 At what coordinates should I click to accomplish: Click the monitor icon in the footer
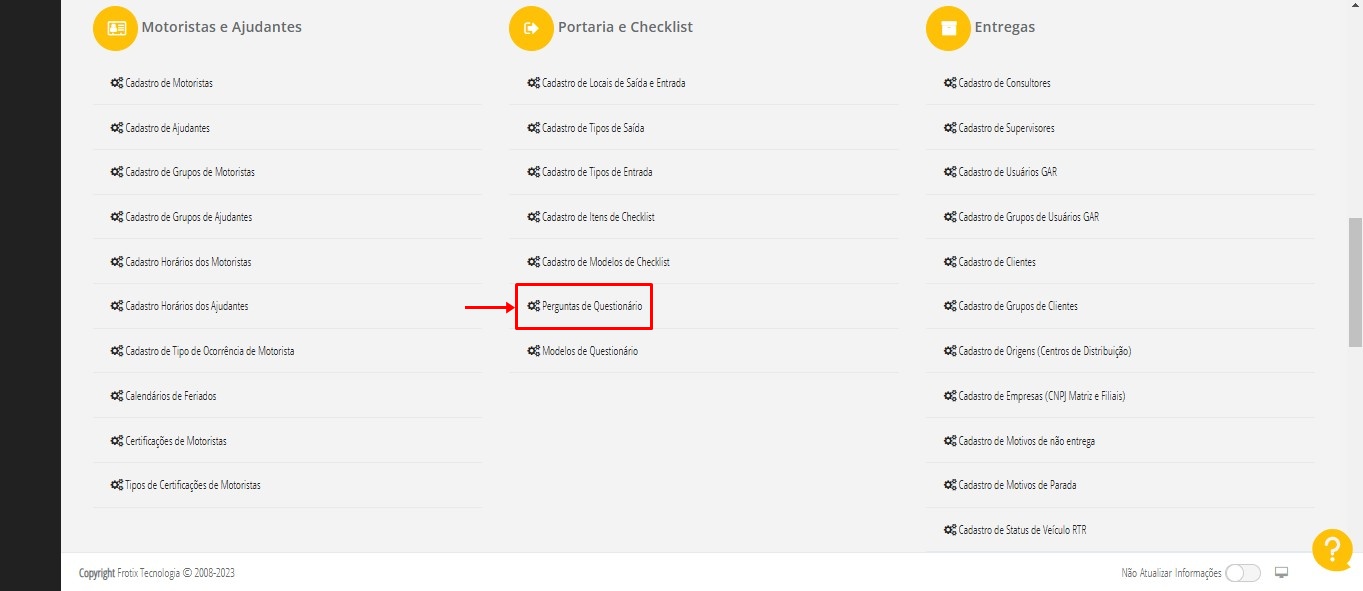point(1282,573)
